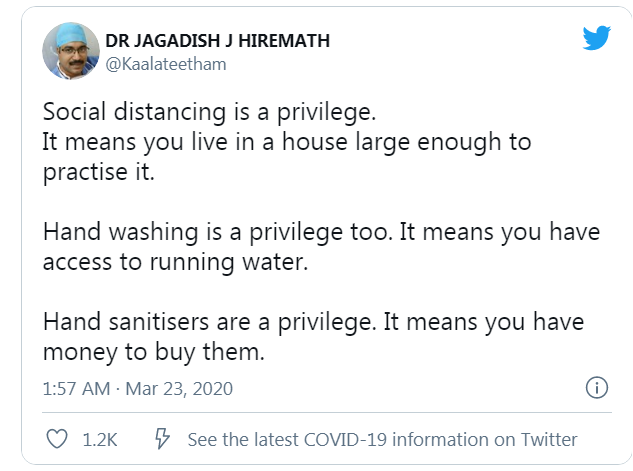The image size is (633, 471).
Task: Open the @Kaalateetham handle link
Action: 166,64
